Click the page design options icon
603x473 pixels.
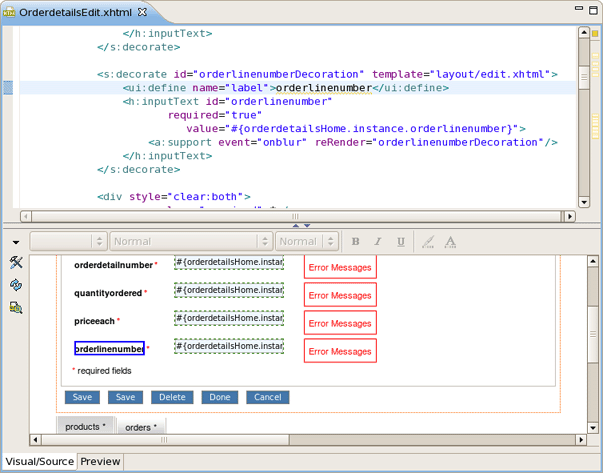point(16,308)
